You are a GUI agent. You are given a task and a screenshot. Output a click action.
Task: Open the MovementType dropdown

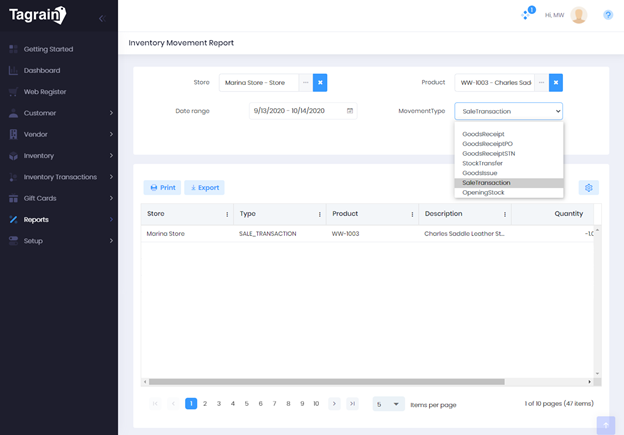coord(508,111)
